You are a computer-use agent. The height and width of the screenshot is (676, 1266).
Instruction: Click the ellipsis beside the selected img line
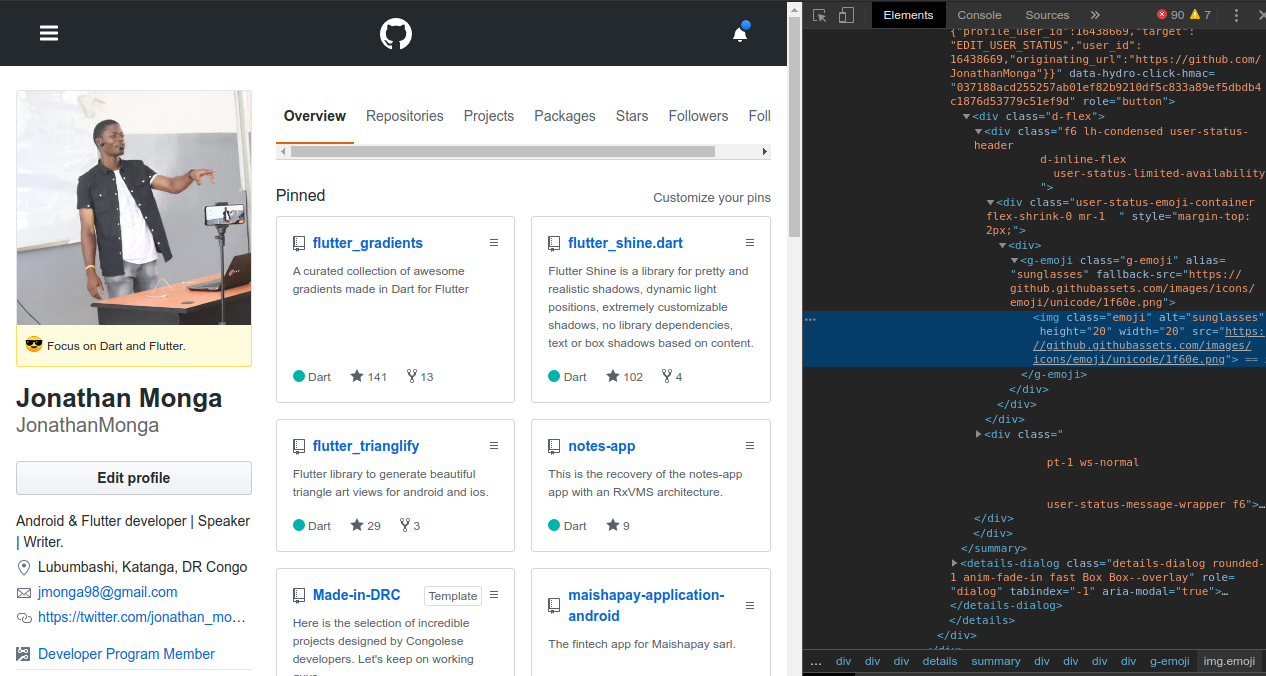point(810,319)
